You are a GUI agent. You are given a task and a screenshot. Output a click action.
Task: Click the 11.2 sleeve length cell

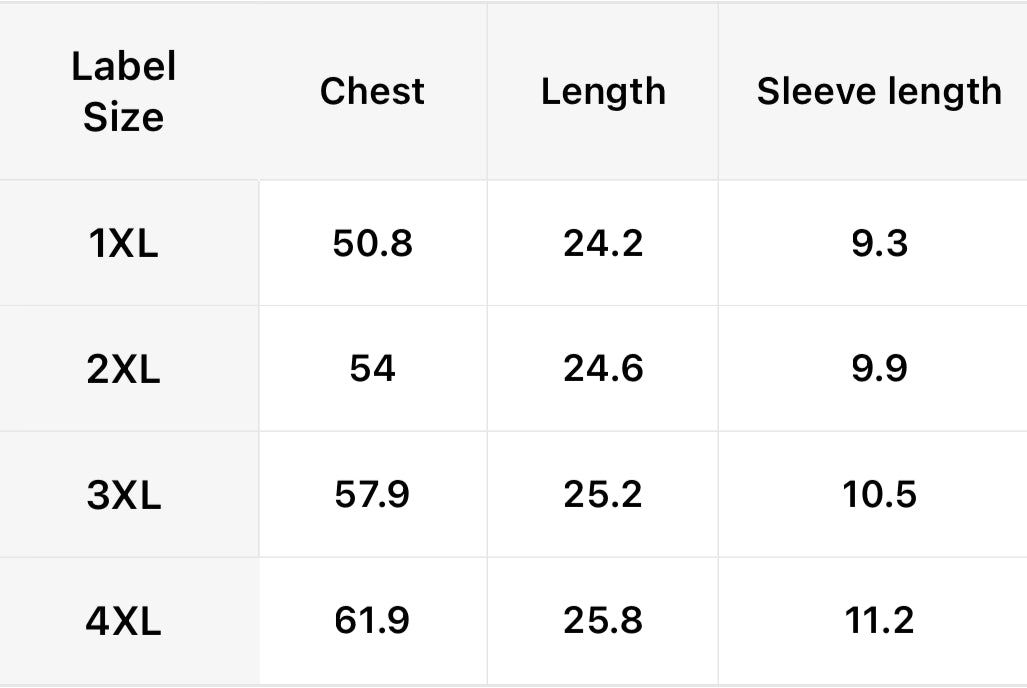point(879,622)
